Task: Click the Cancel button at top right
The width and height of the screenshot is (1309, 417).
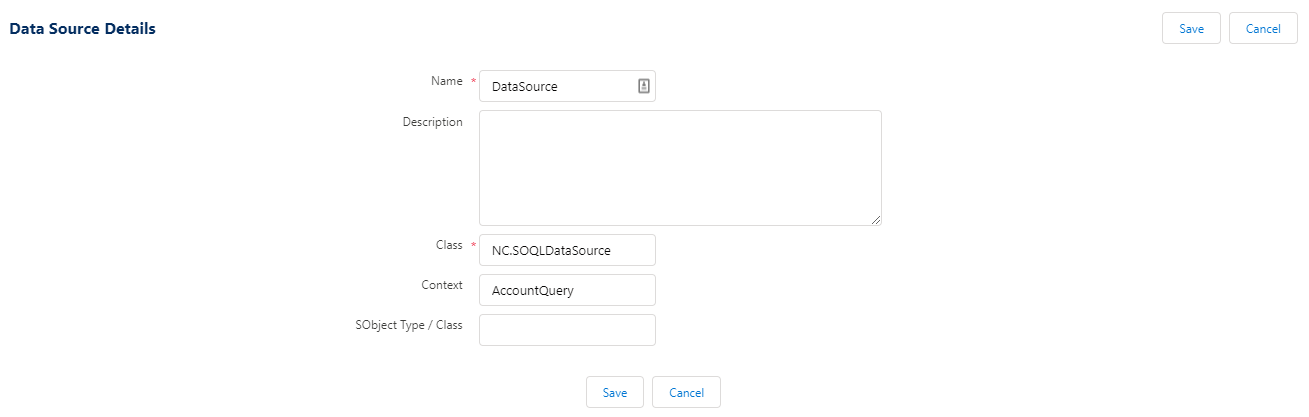Action: tap(1263, 29)
